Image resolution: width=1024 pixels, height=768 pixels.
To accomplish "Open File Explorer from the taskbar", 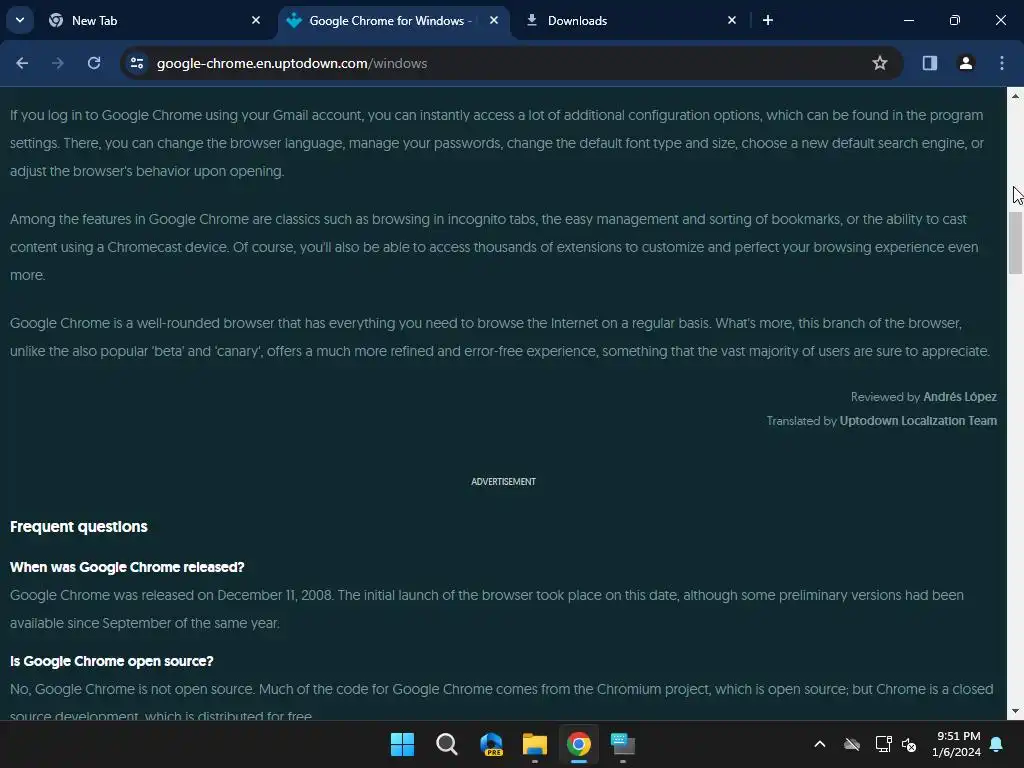I will click(x=535, y=744).
